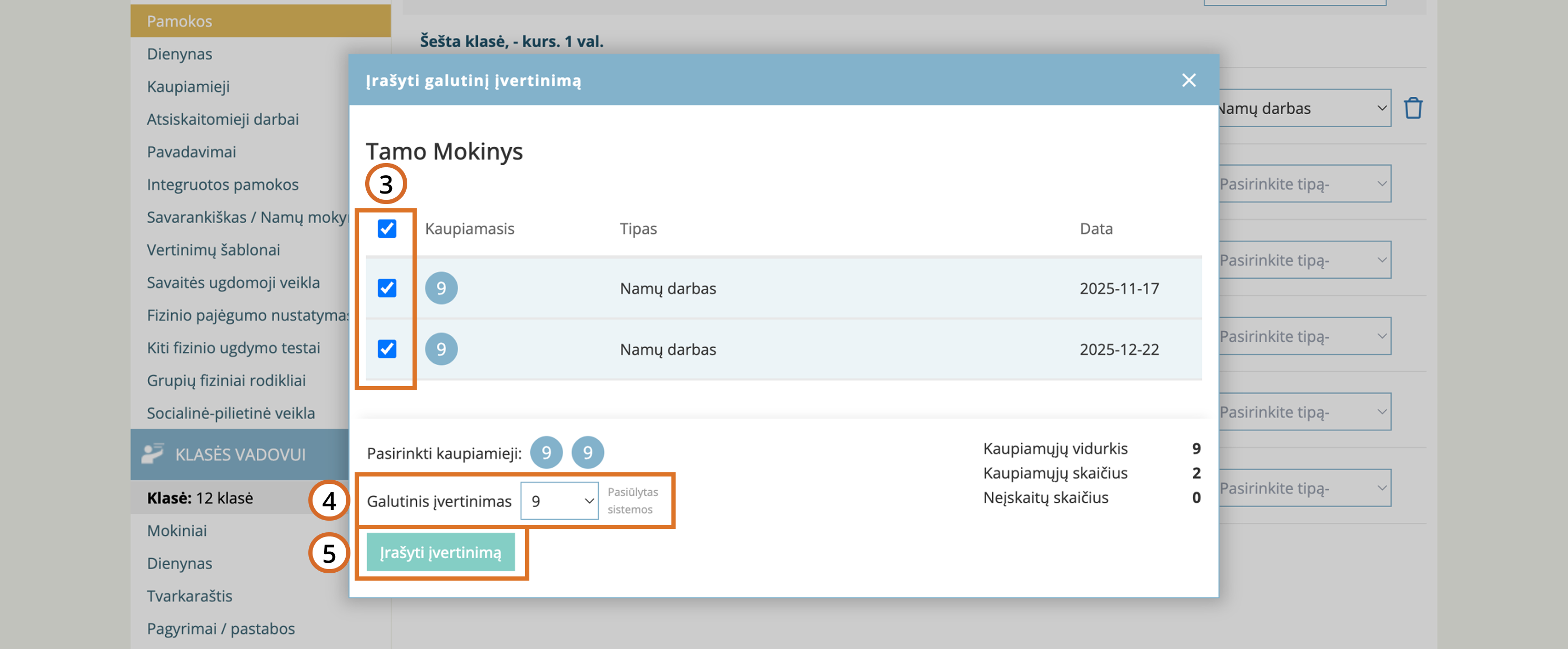Image resolution: width=1568 pixels, height=649 pixels.
Task: Open the Galutinis įvertinimas grade dropdown
Action: pyautogui.click(x=559, y=501)
